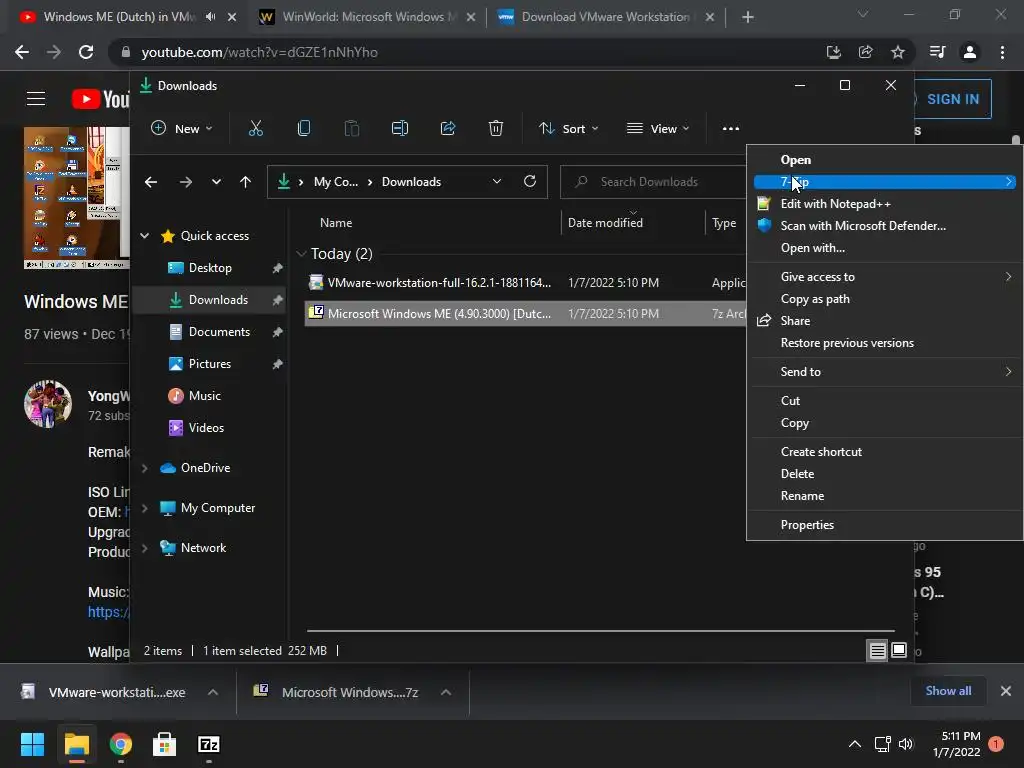Open the See more ellipsis in Explorer toolbar
This screenshot has width=1024, height=768.
click(x=731, y=129)
